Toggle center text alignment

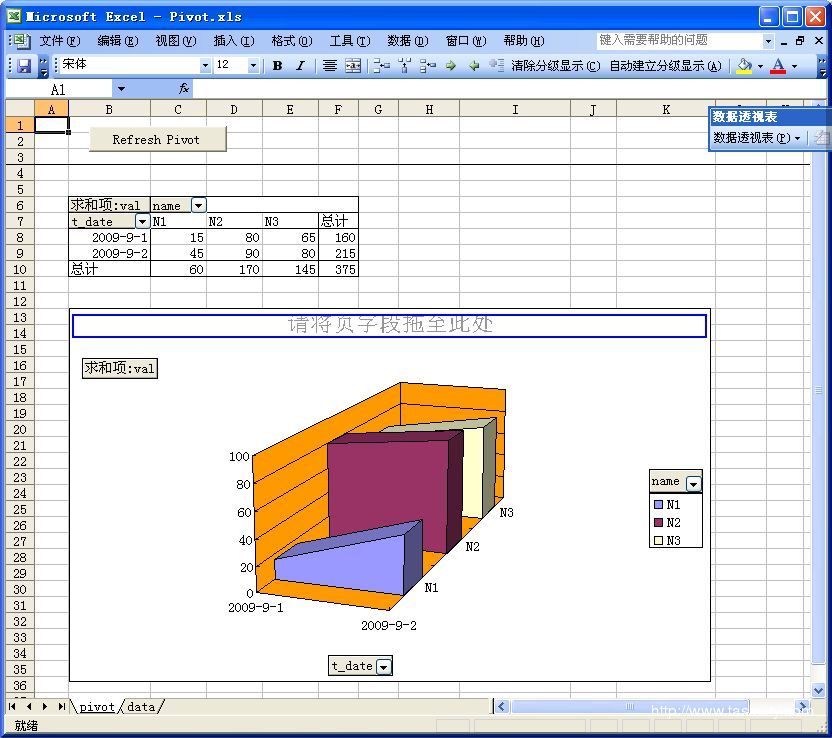[329, 66]
